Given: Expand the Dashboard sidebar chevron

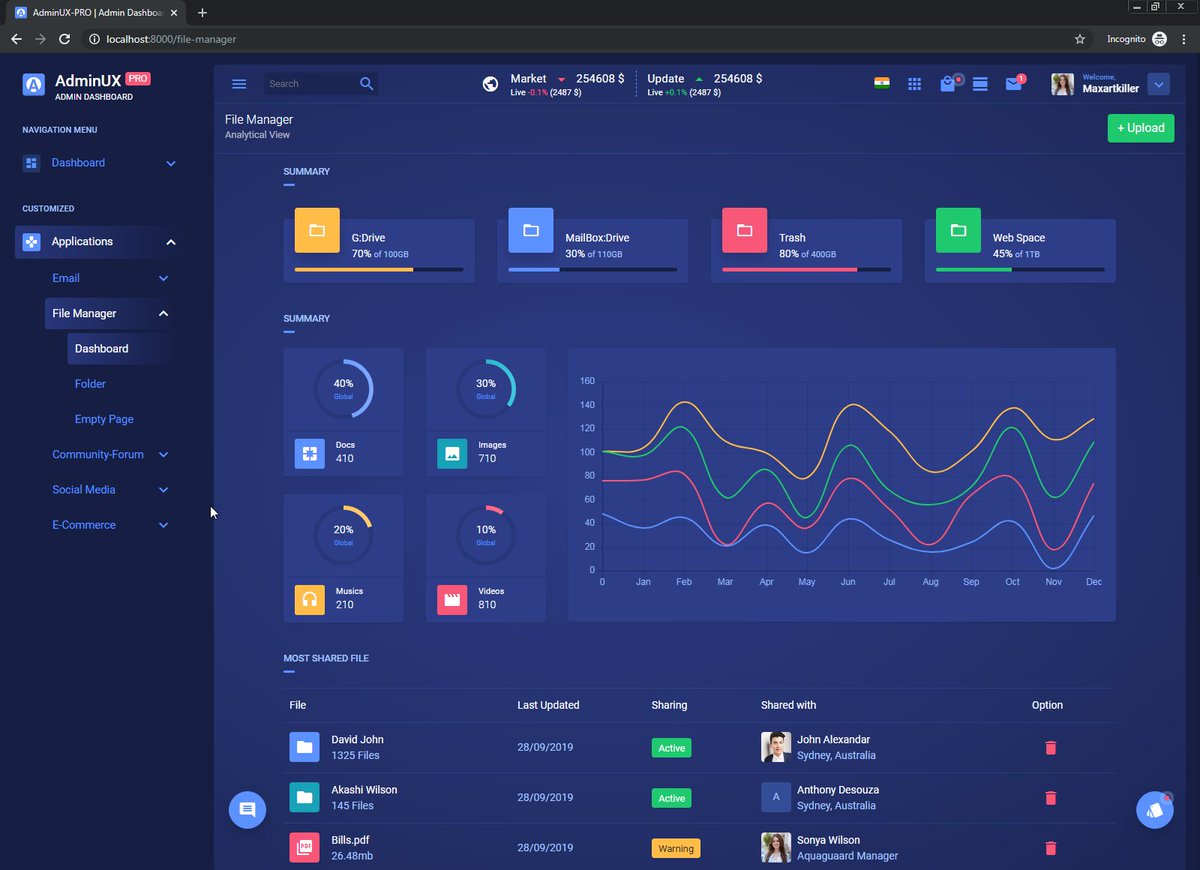Looking at the screenshot, I should click(170, 163).
